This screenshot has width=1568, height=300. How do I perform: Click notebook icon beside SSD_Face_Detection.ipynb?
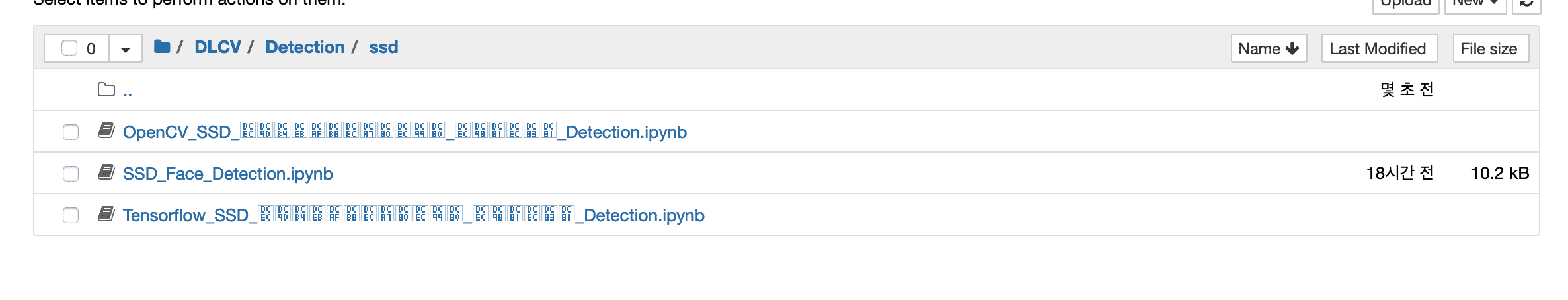pyautogui.click(x=106, y=172)
